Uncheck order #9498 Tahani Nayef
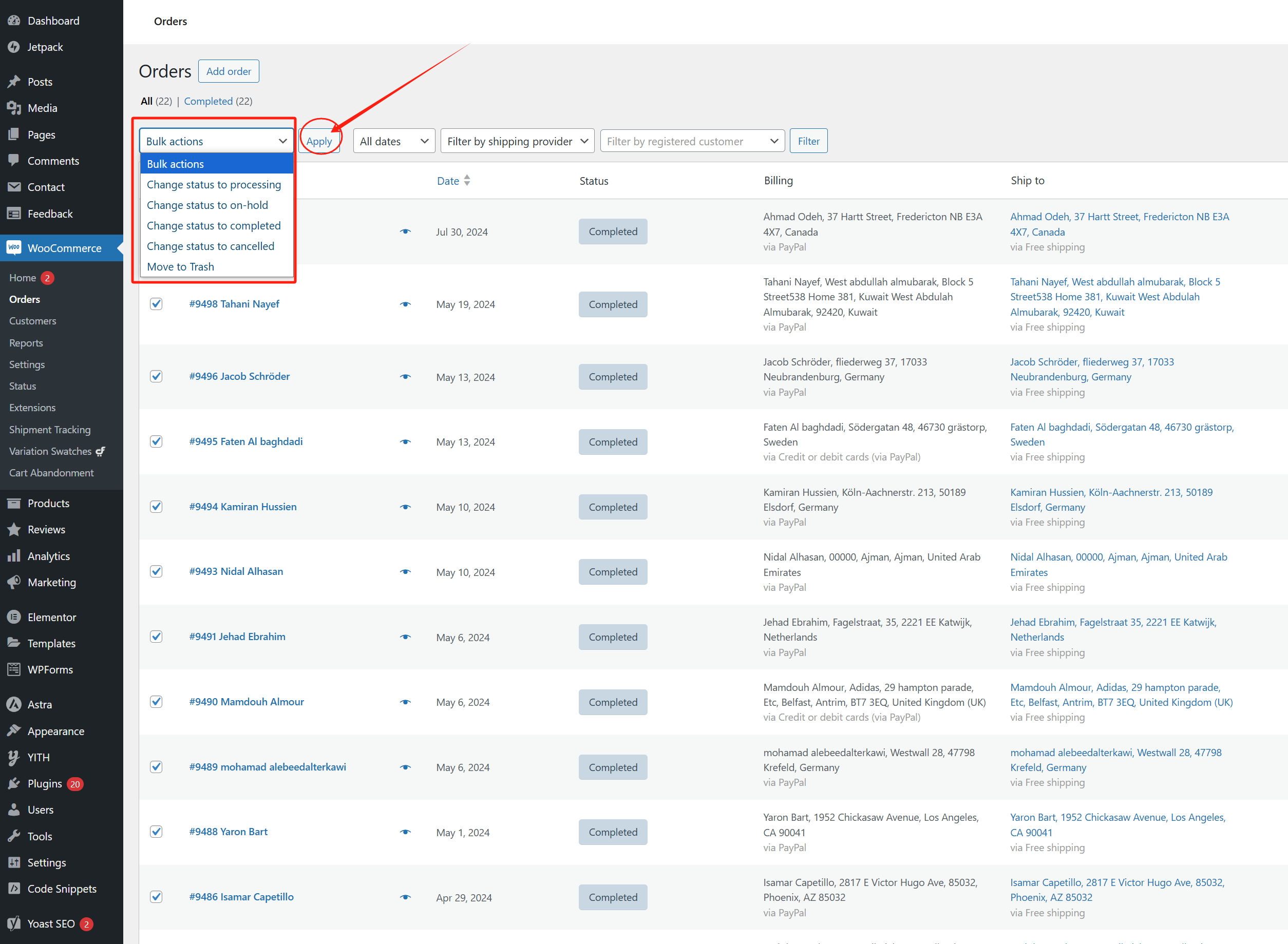The height and width of the screenshot is (944, 1288). coord(156,303)
